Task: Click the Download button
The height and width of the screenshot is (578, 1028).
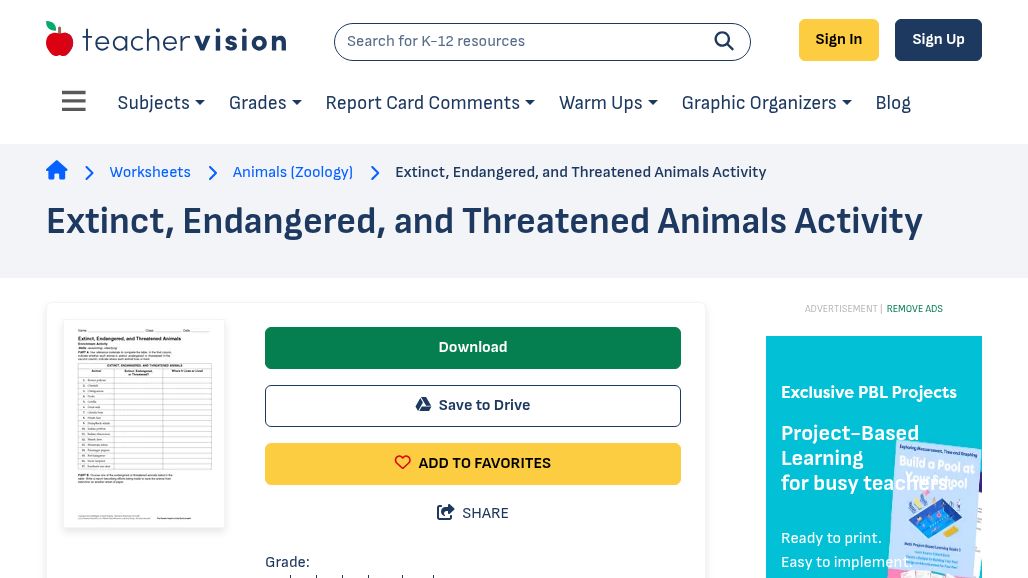Action: coord(472,347)
